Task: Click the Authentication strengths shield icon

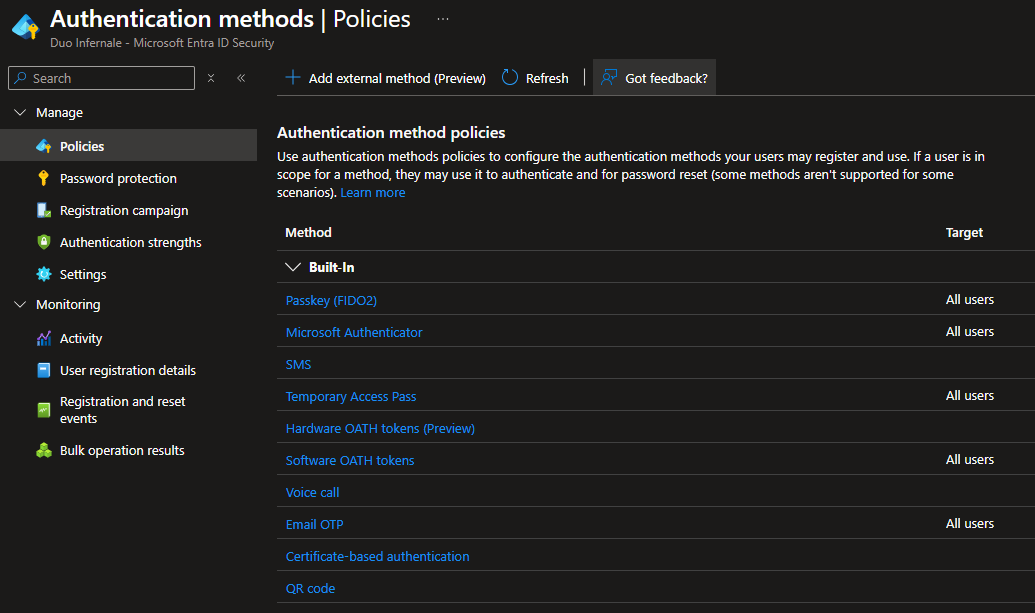Action: pos(43,242)
